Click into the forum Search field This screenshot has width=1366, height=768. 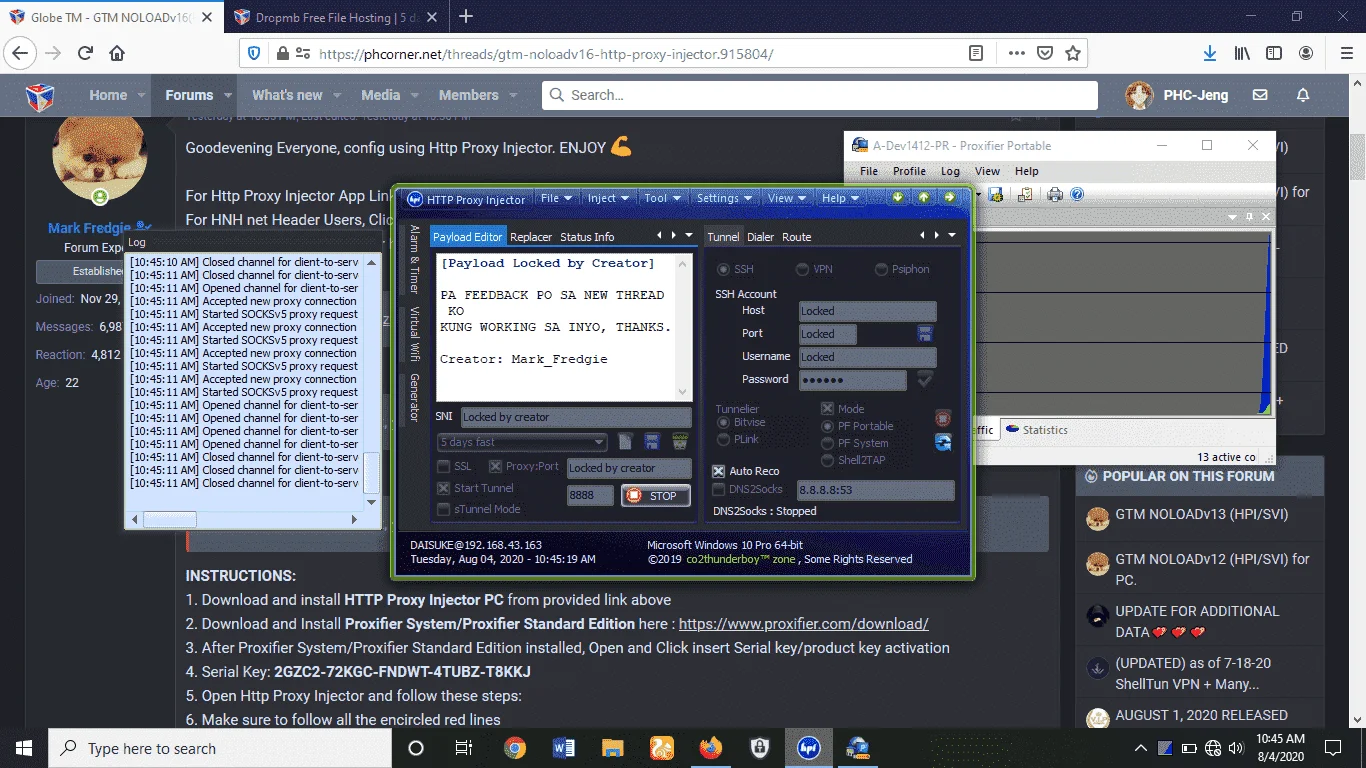coord(820,95)
